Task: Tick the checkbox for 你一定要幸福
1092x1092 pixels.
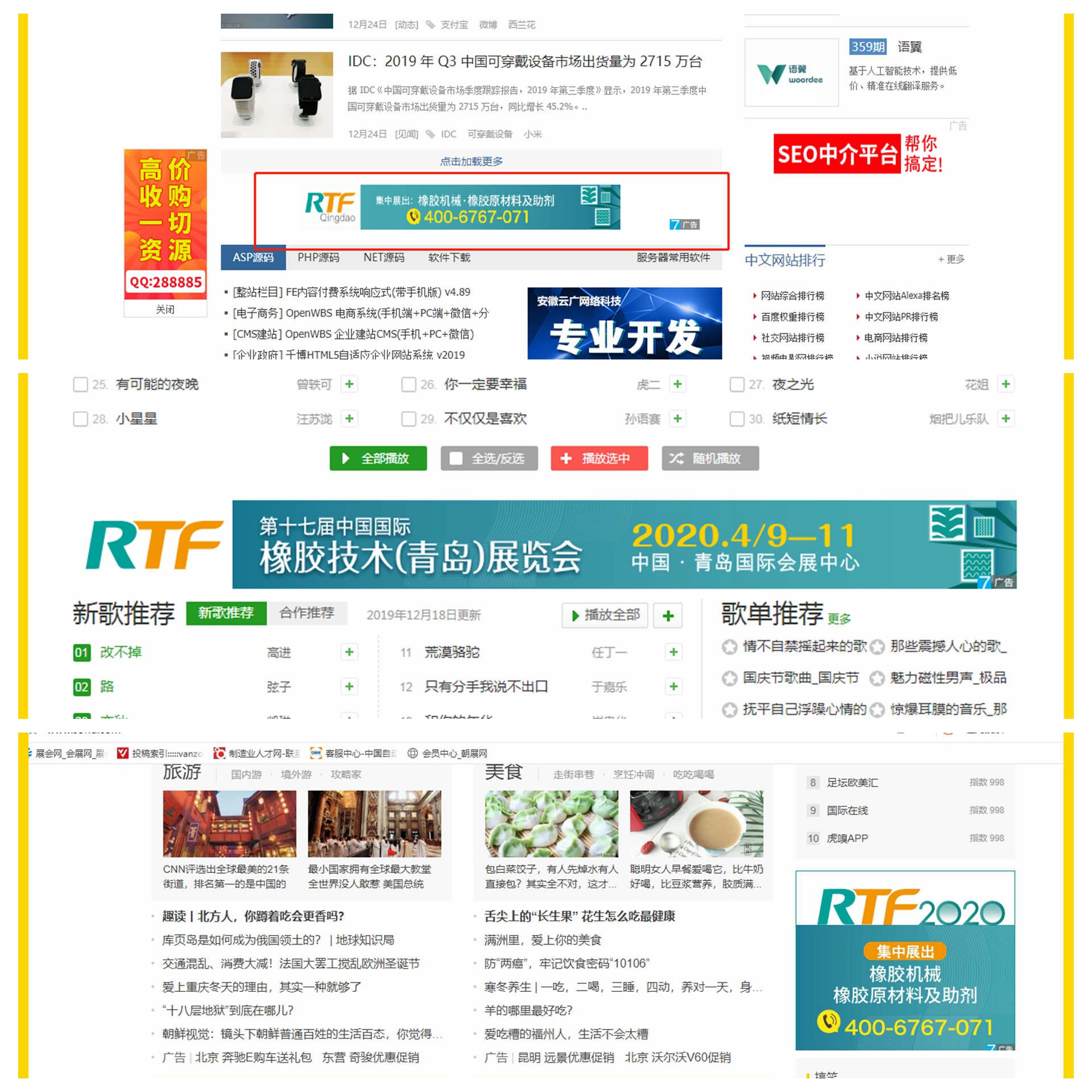Action: click(x=408, y=384)
